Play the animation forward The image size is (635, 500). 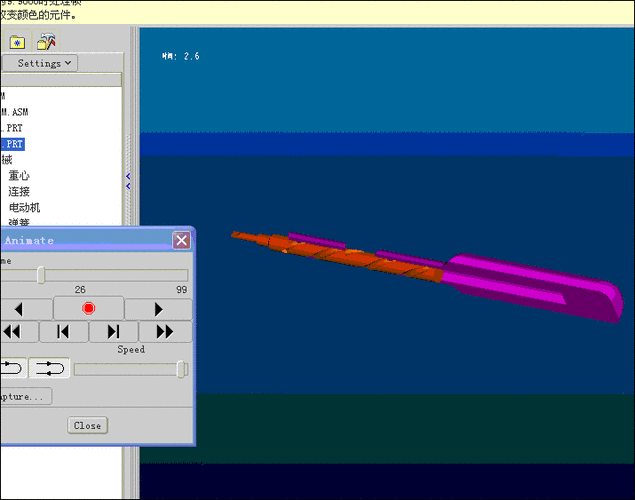coord(158,308)
